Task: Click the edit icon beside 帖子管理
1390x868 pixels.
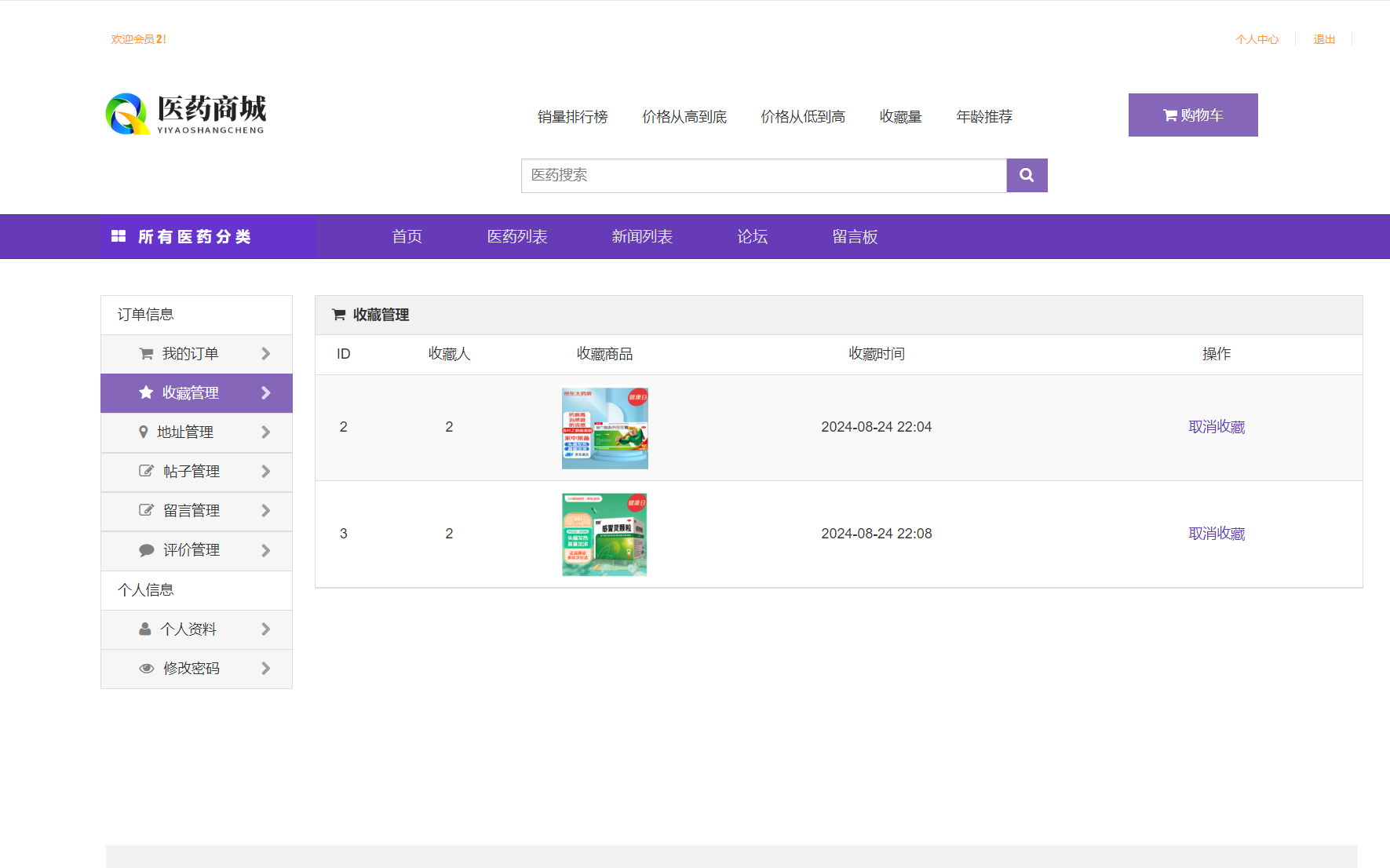Action: pos(146,471)
